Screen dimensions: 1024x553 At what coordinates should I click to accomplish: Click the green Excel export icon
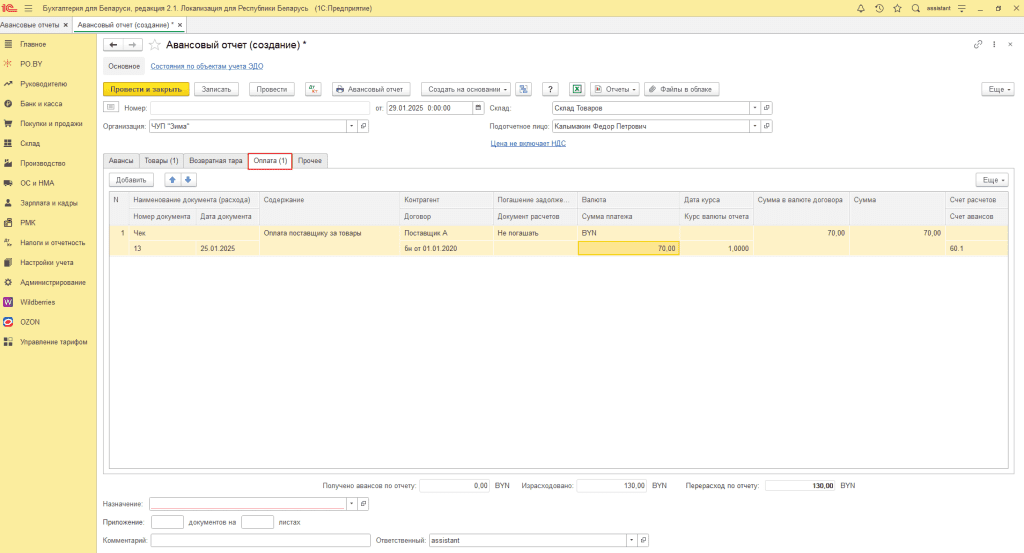[x=576, y=89]
